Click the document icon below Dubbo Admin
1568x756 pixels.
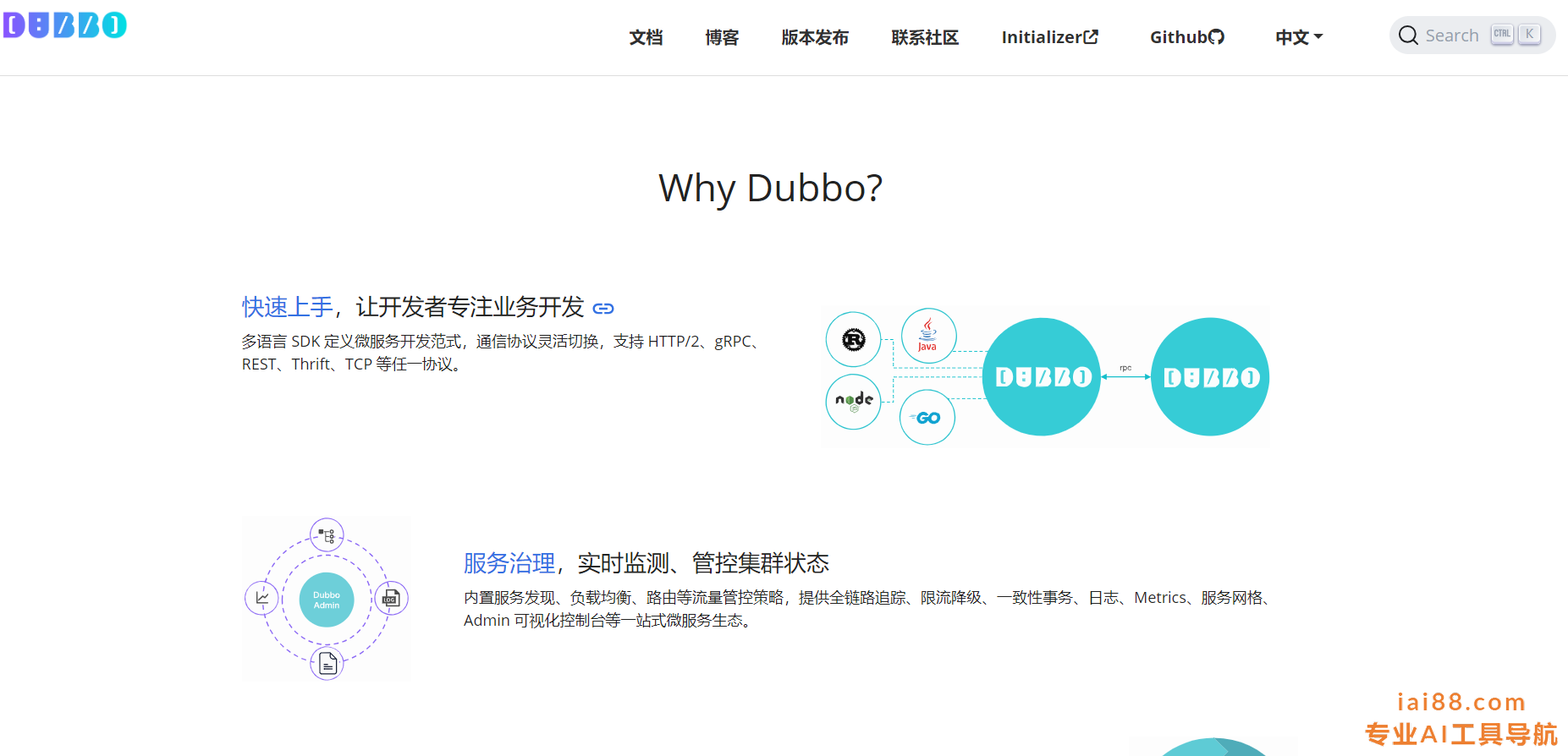point(327,664)
